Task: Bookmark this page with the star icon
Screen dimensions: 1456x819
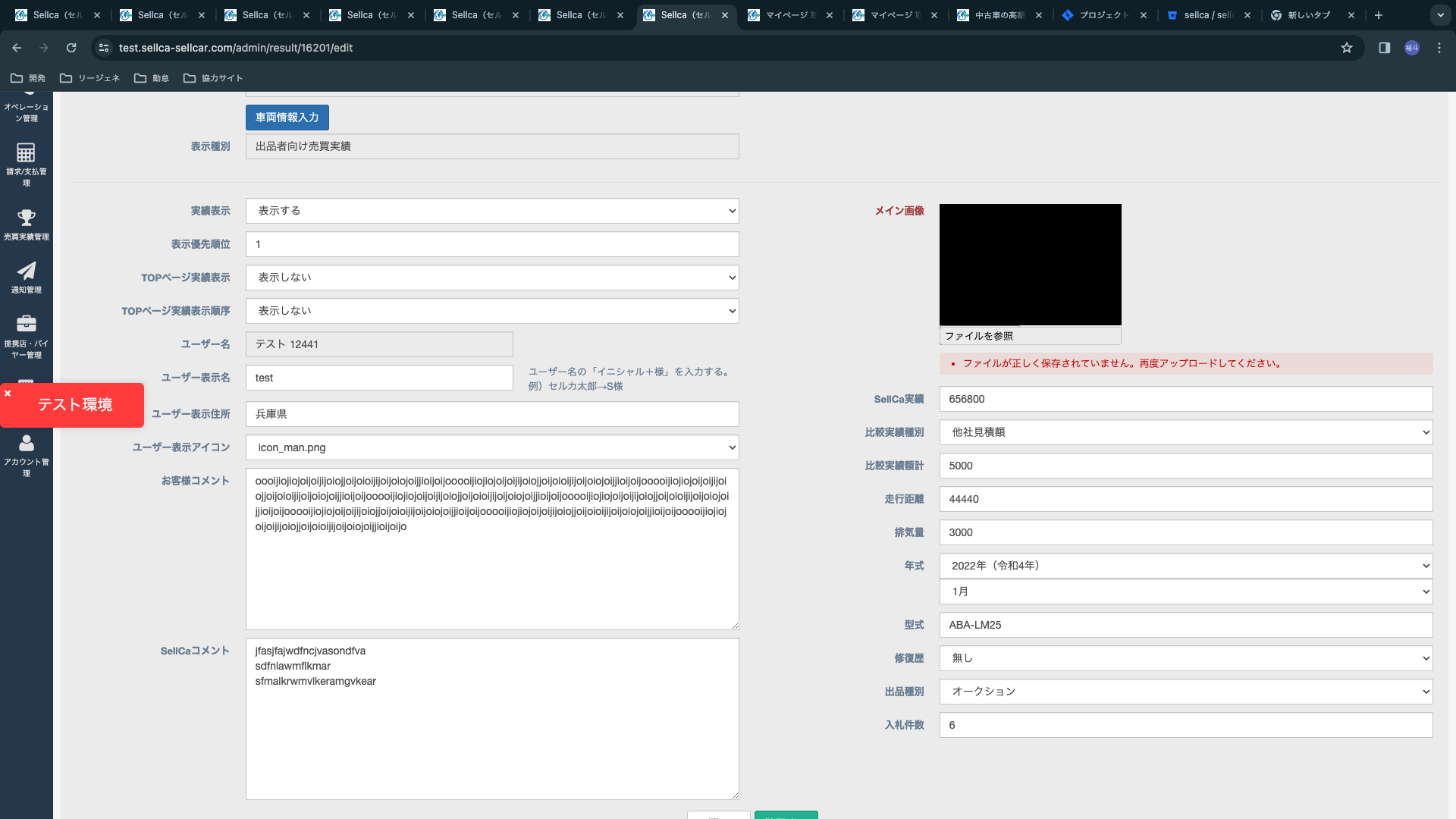Action: pos(1346,48)
